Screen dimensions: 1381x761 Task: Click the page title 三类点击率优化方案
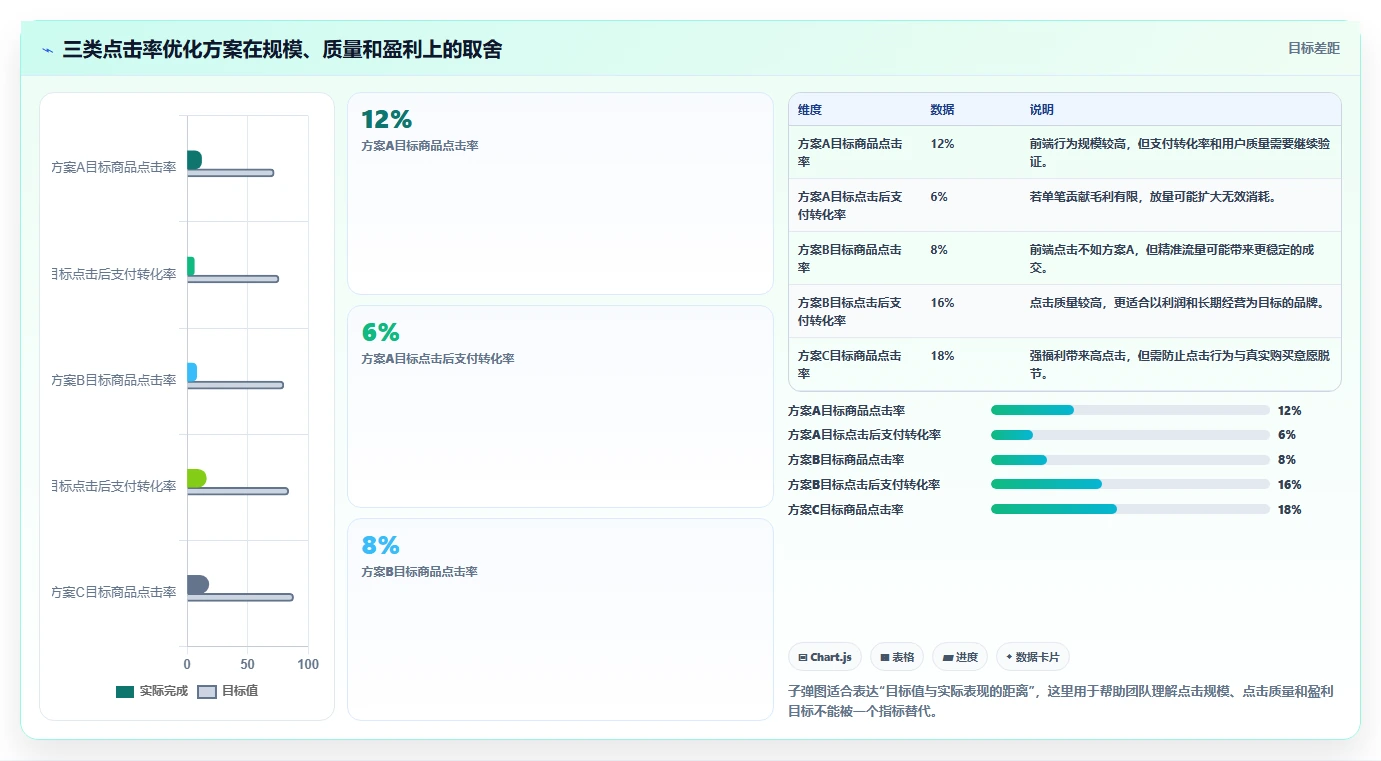pyautogui.click(x=282, y=49)
